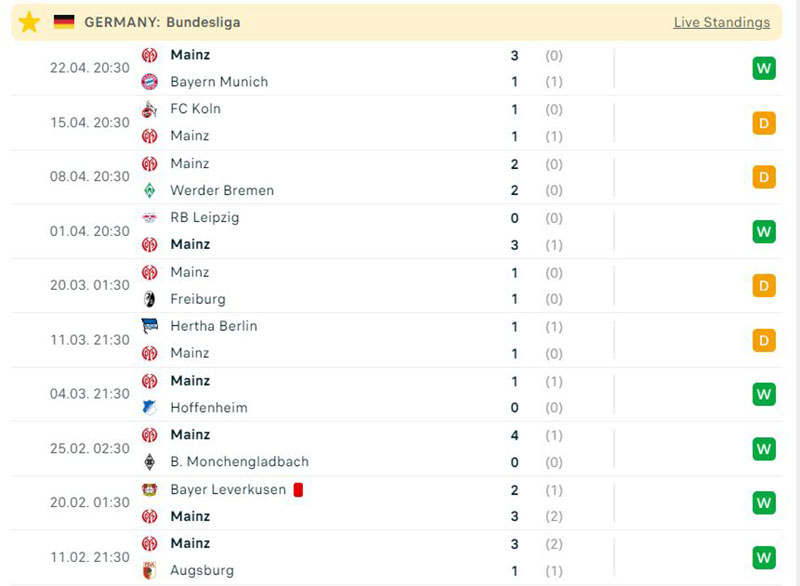Click the D badge for FC Koln match
This screenshot has width=800, height=586.
pyautogui.click(x=764, y=123)
